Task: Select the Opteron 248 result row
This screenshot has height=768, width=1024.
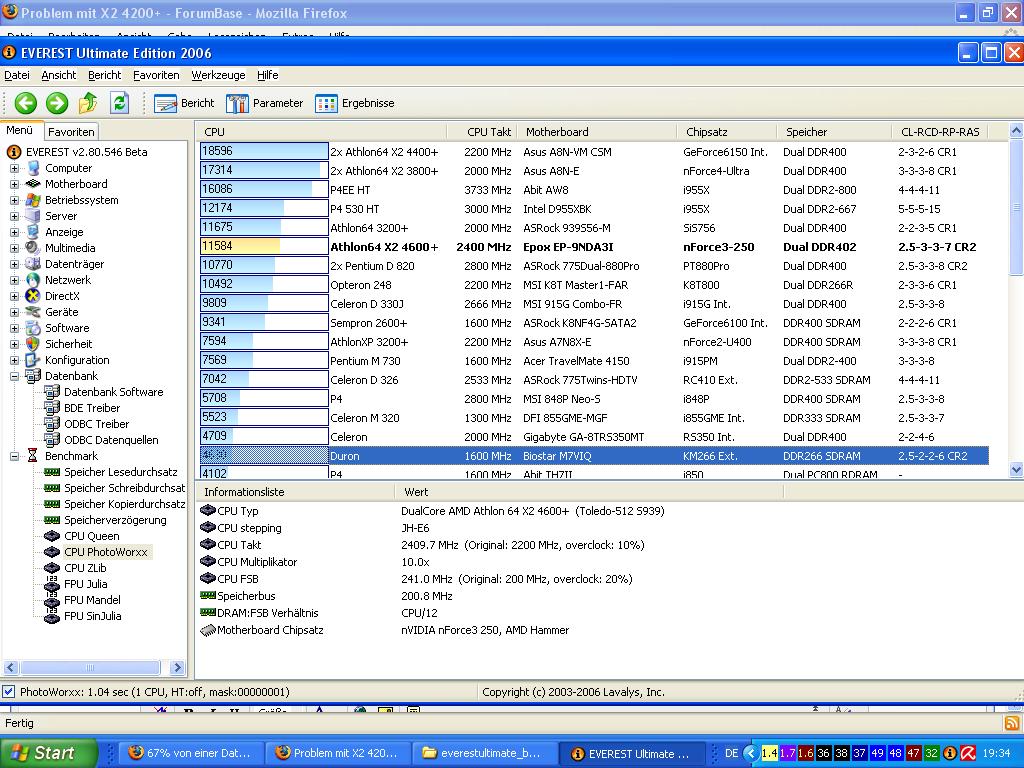Action: click(594, 285)
